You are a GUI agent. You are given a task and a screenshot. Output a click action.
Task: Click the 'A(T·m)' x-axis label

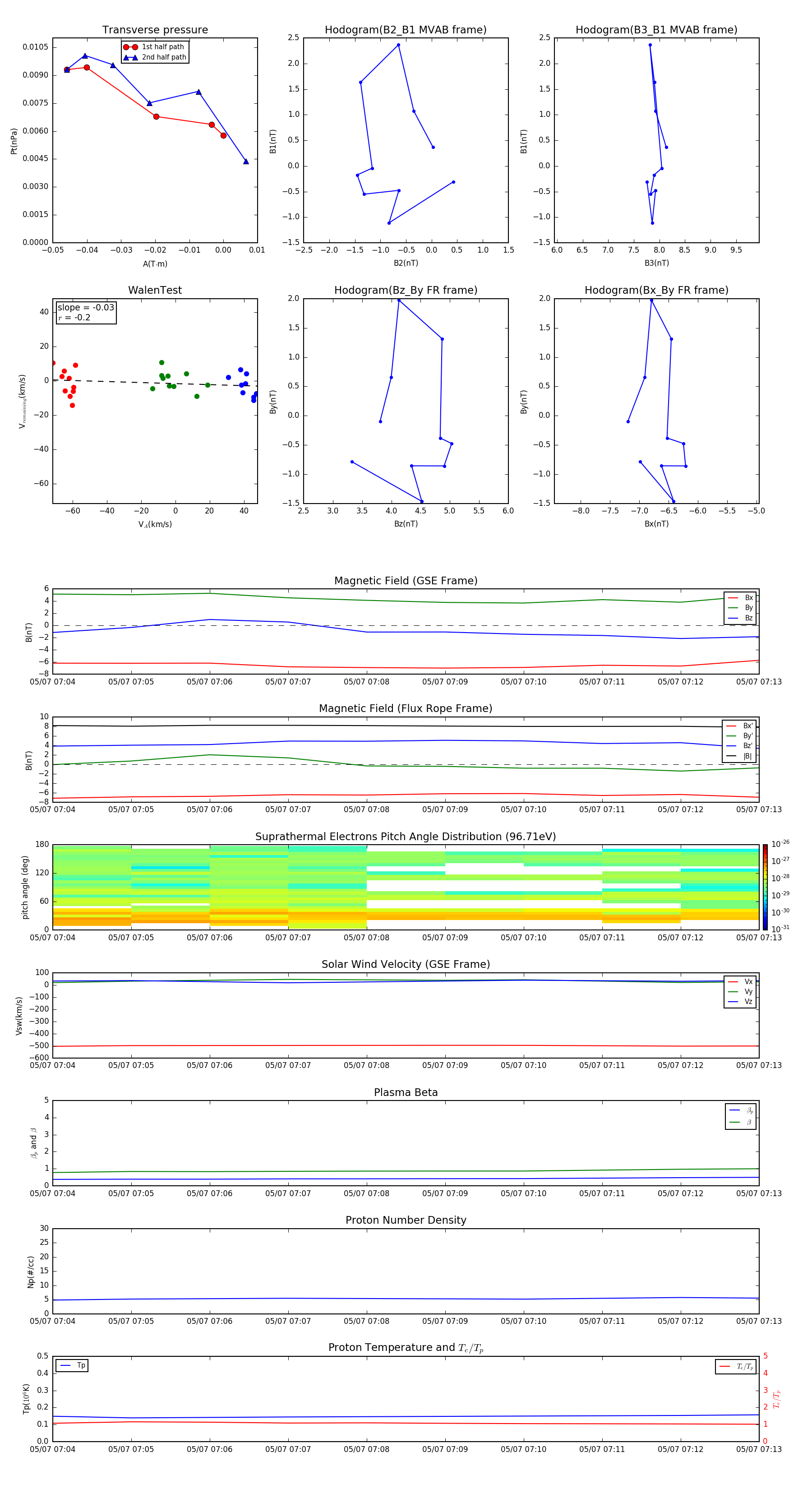pos(155,264)
